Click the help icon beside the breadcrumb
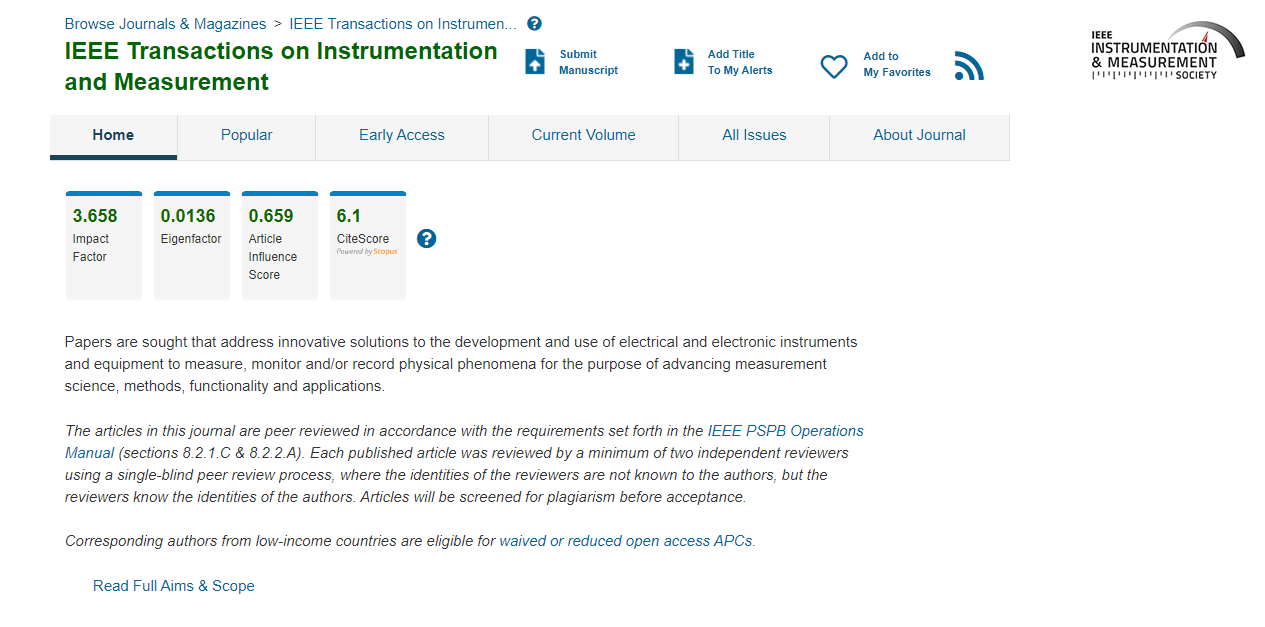1265x627 pixels. click(x=534, y=24)
